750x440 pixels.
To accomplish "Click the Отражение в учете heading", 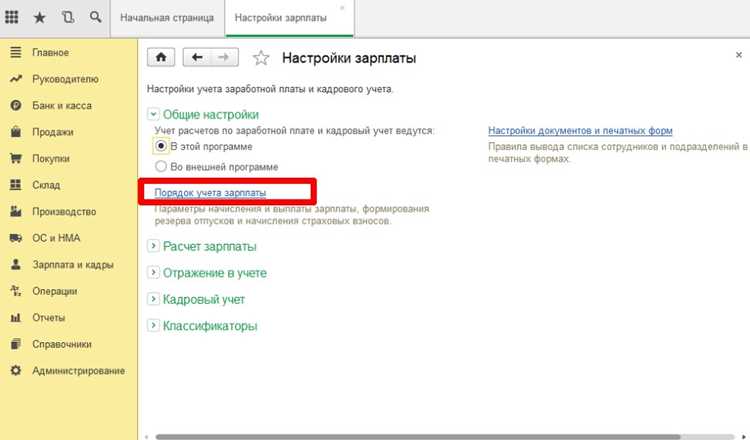I will [215, 273].
